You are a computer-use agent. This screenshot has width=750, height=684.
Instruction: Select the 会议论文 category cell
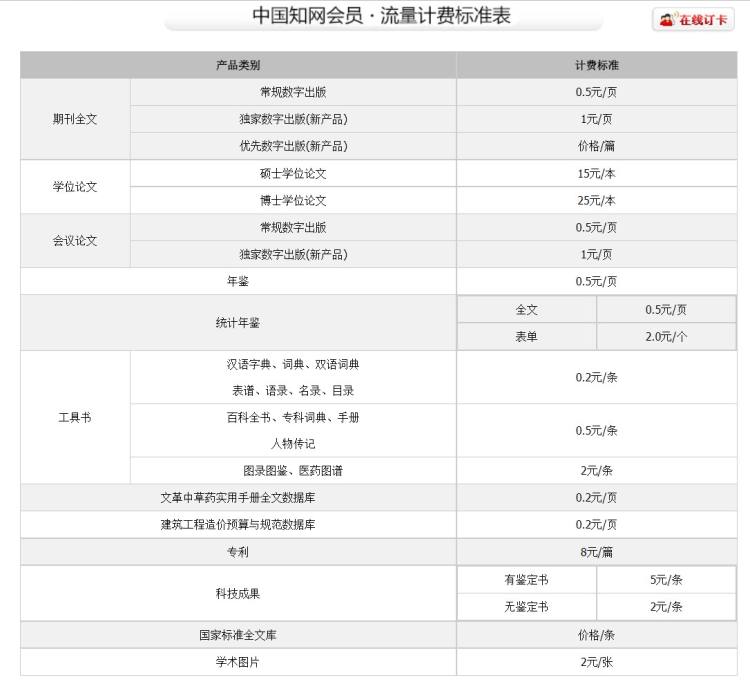(75, 241)
